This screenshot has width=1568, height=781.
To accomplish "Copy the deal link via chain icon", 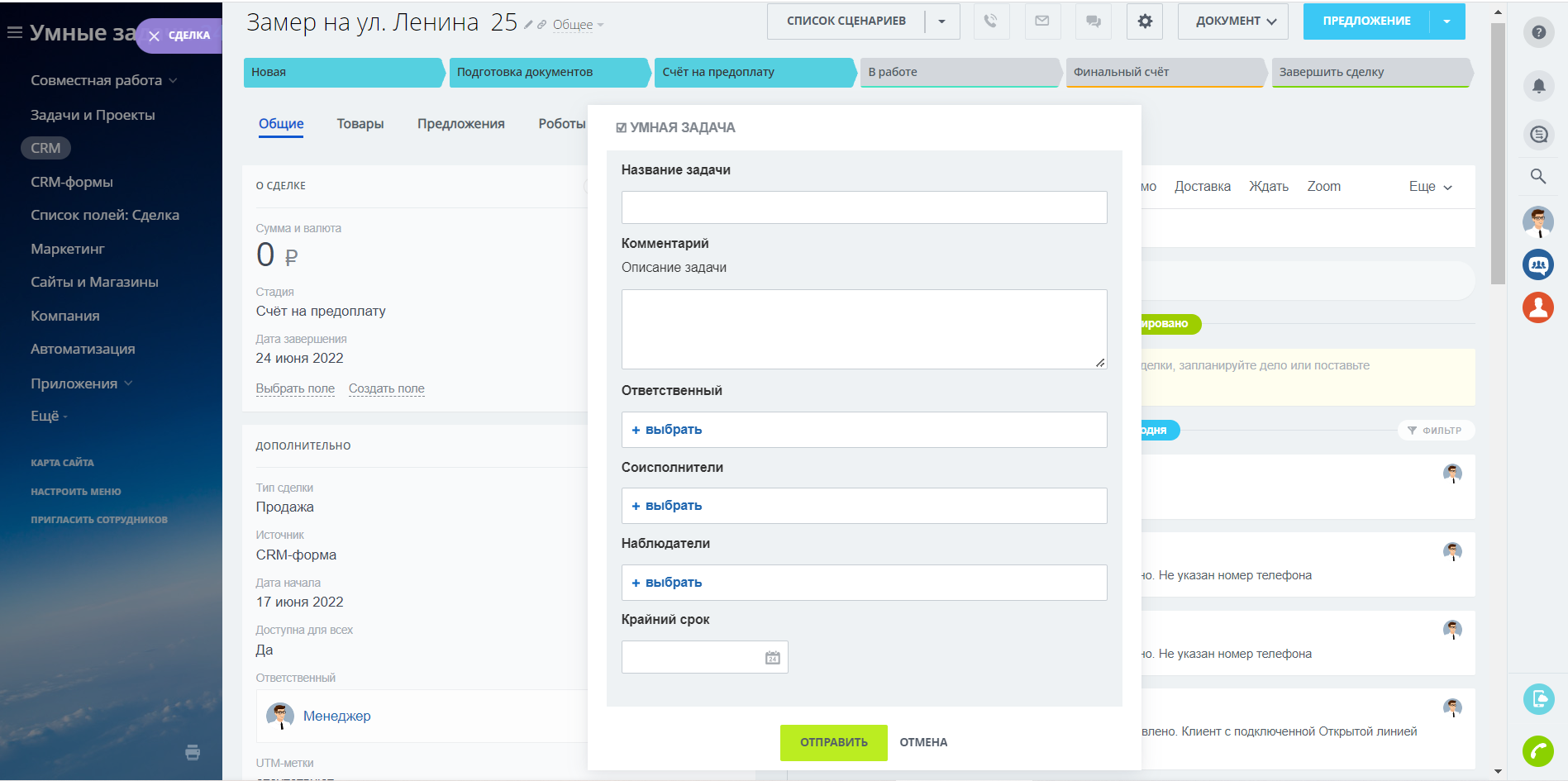I will pos(541,25).
